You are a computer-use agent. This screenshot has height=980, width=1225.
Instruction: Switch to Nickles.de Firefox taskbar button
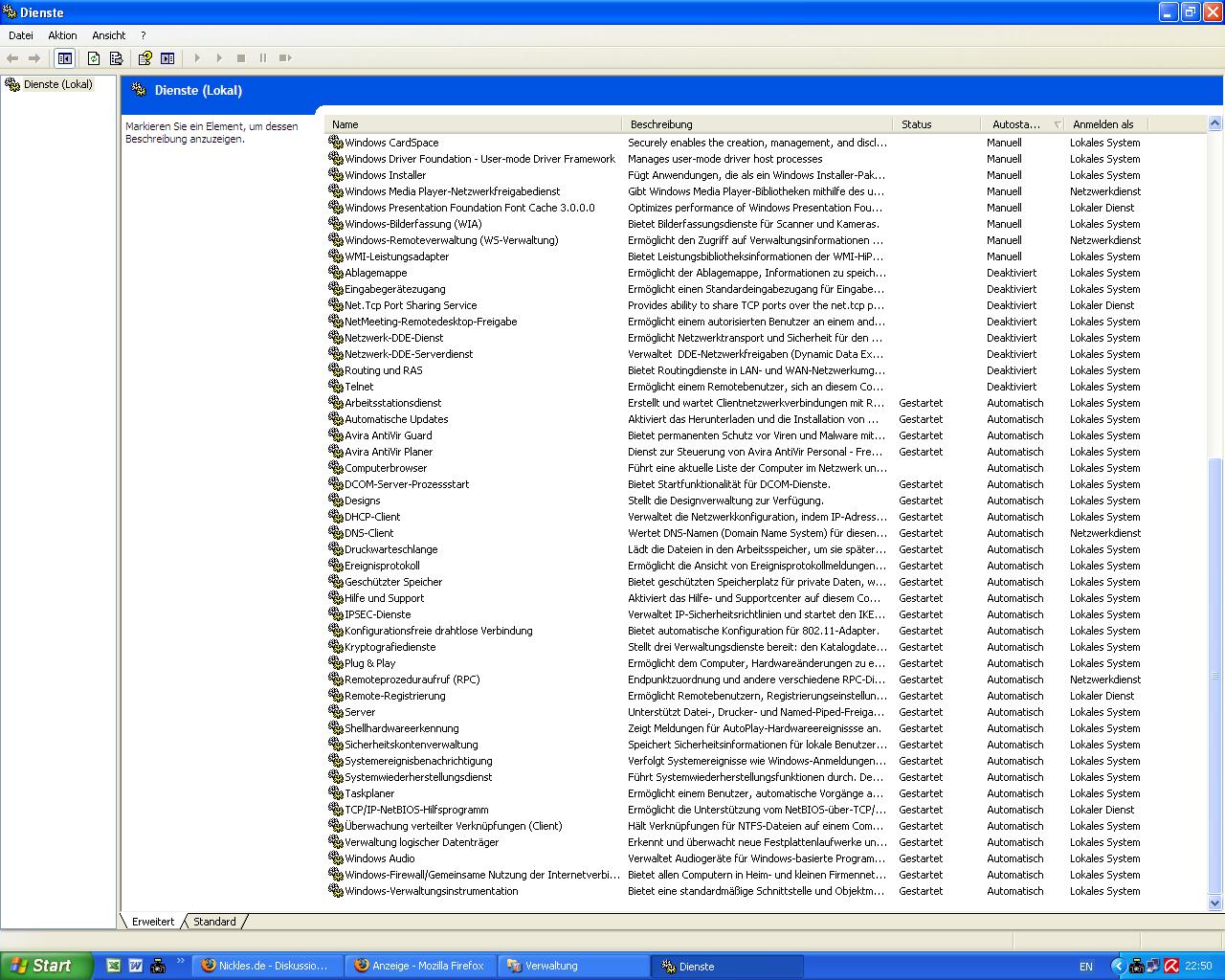click(x=267, y=966)
